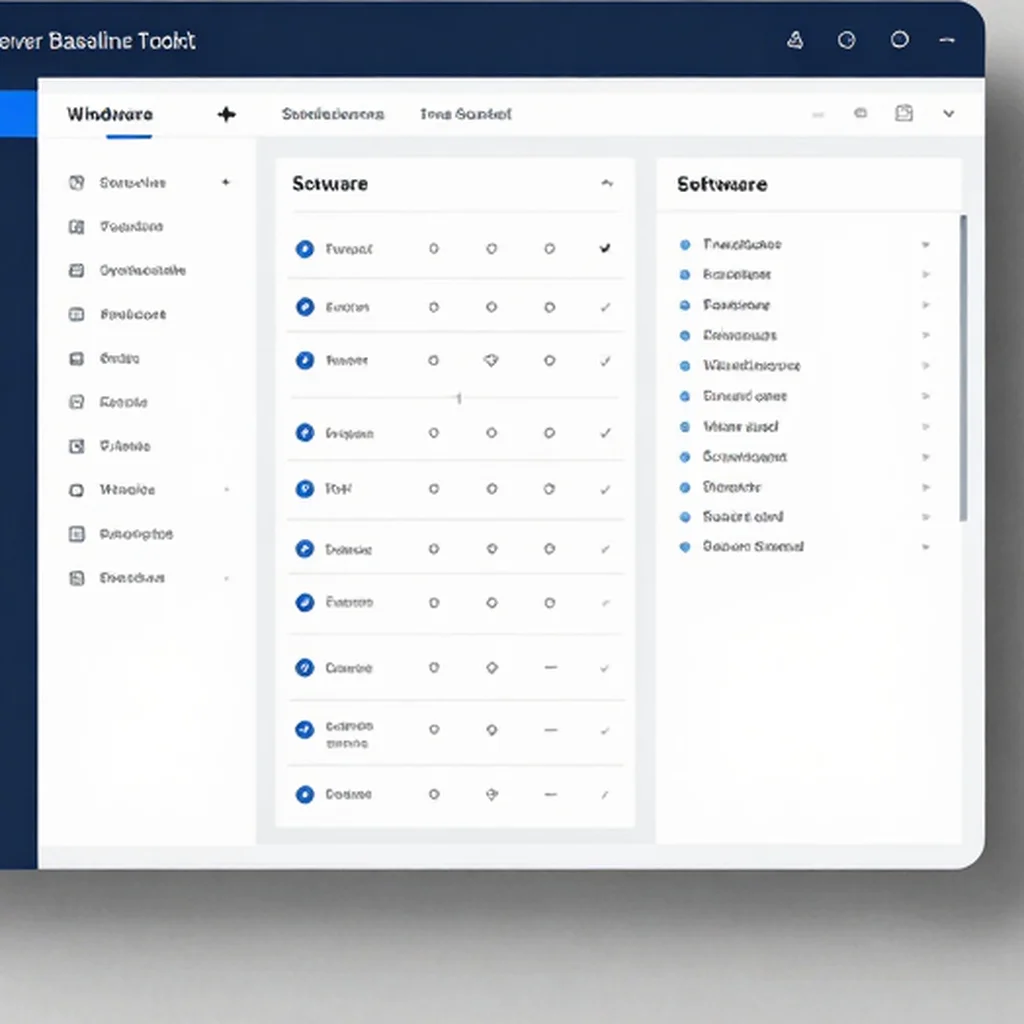Open the Tons Sontrol tab
The width and height of the screenshot is (1024, 1024).
tap(466, 114)
